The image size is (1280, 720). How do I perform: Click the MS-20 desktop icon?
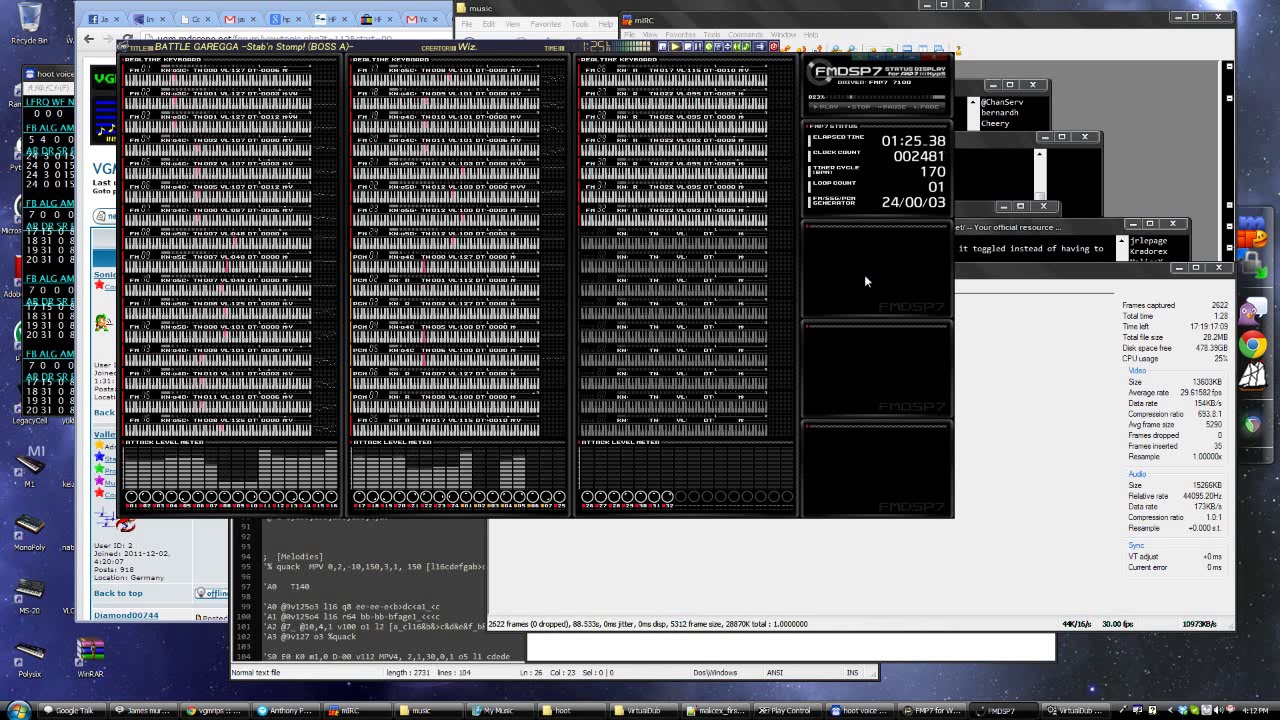tap(30, 594)
